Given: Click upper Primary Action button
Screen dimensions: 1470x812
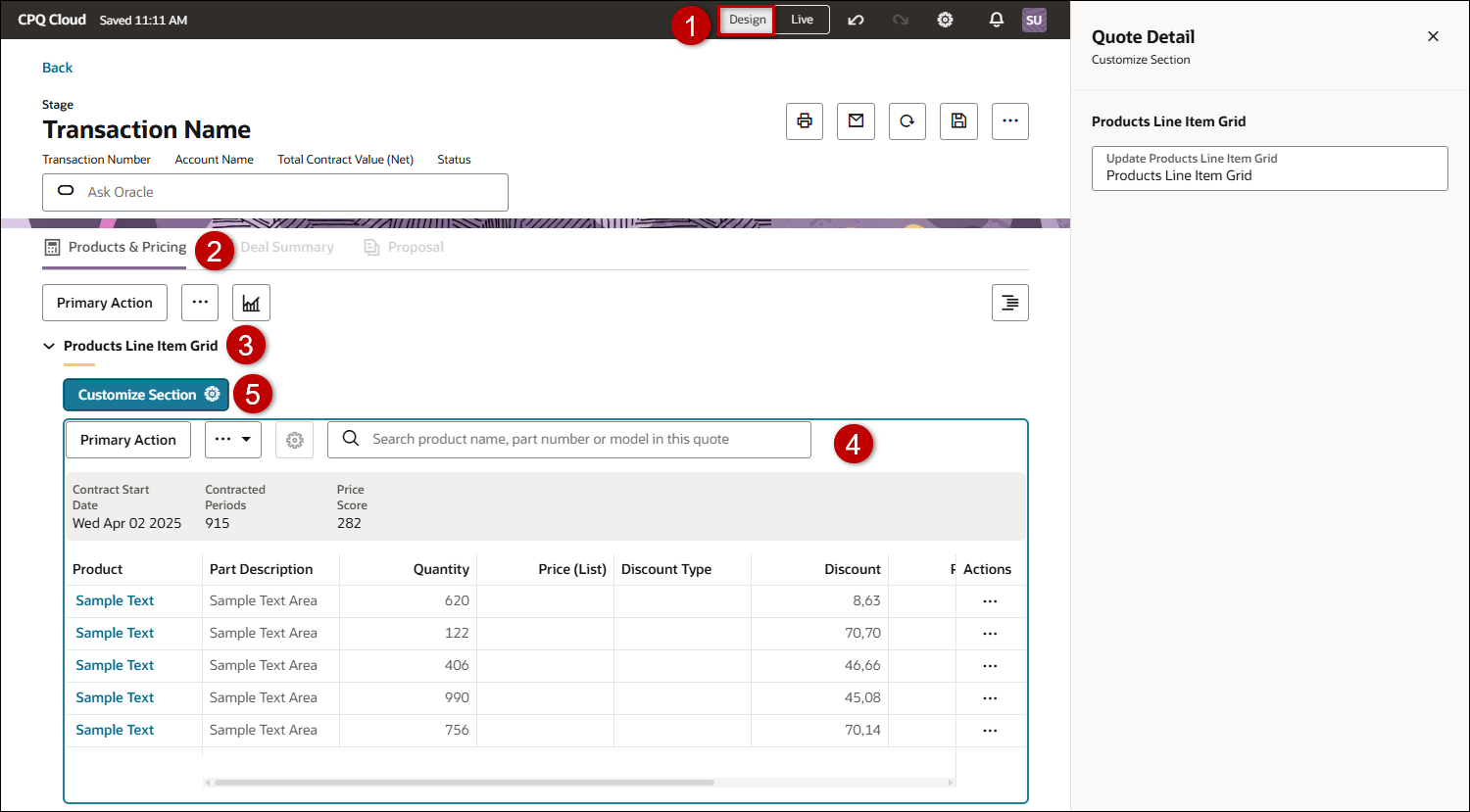Looking at the screenshot, I should [x=105, y=303].
